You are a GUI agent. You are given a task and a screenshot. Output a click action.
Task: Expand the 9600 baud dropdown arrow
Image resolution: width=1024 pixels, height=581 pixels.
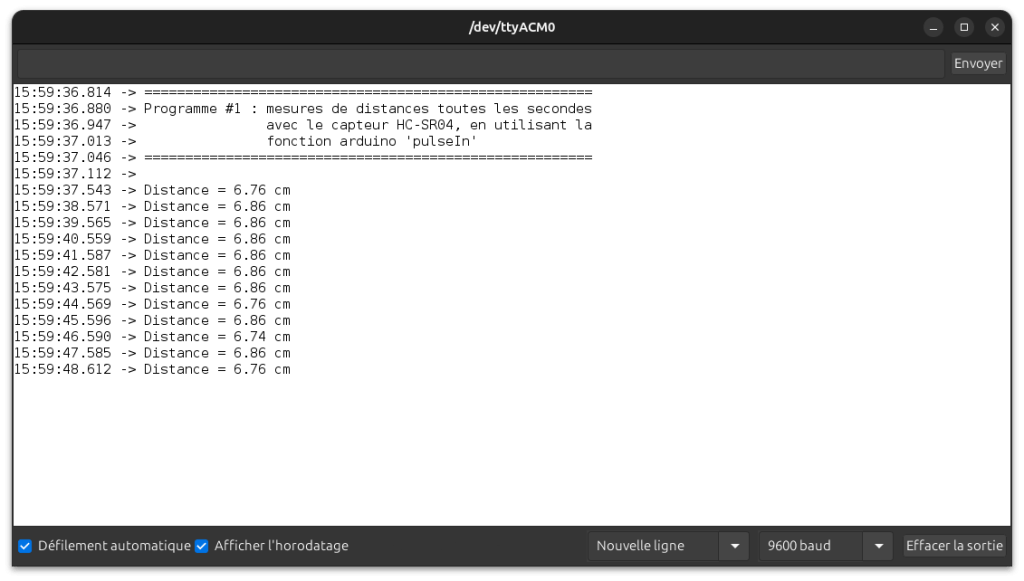(878, 546)
